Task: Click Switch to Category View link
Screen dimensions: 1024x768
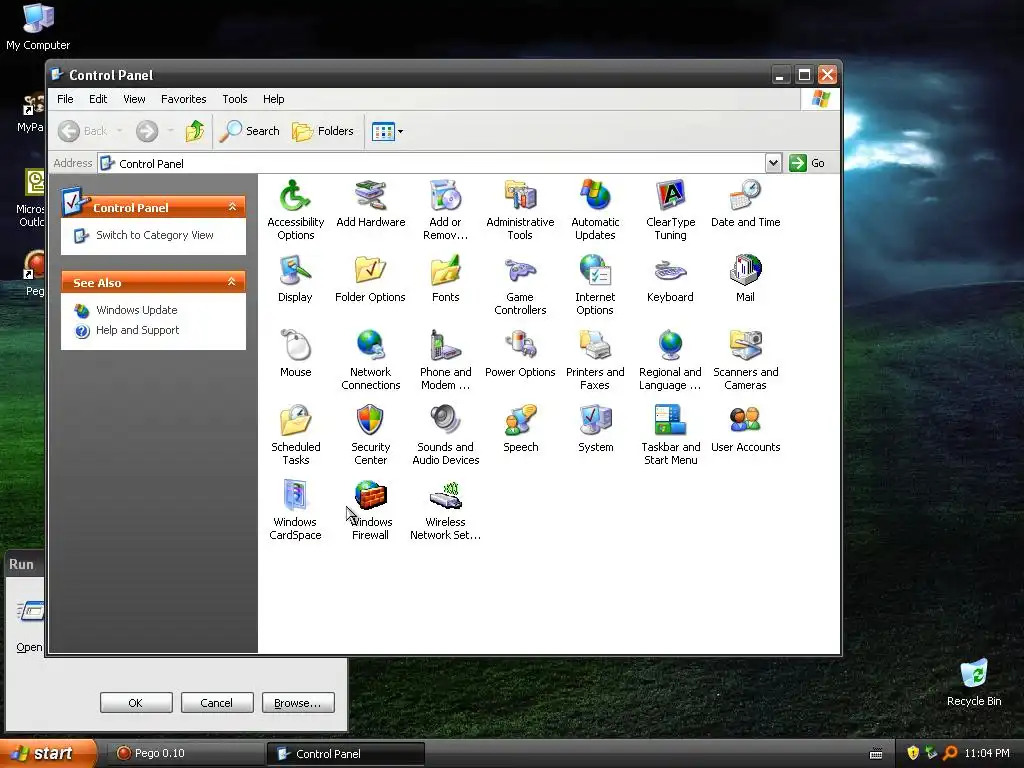Action: click(x=155, y=235)
